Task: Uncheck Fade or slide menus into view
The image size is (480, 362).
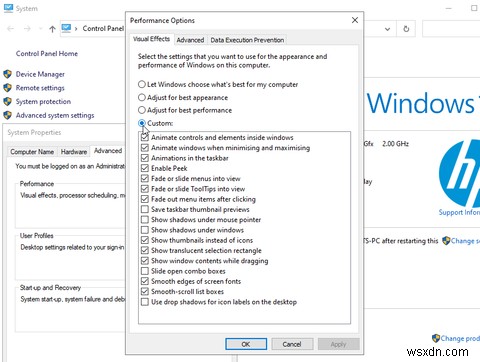Action: (x=145, y=178)
